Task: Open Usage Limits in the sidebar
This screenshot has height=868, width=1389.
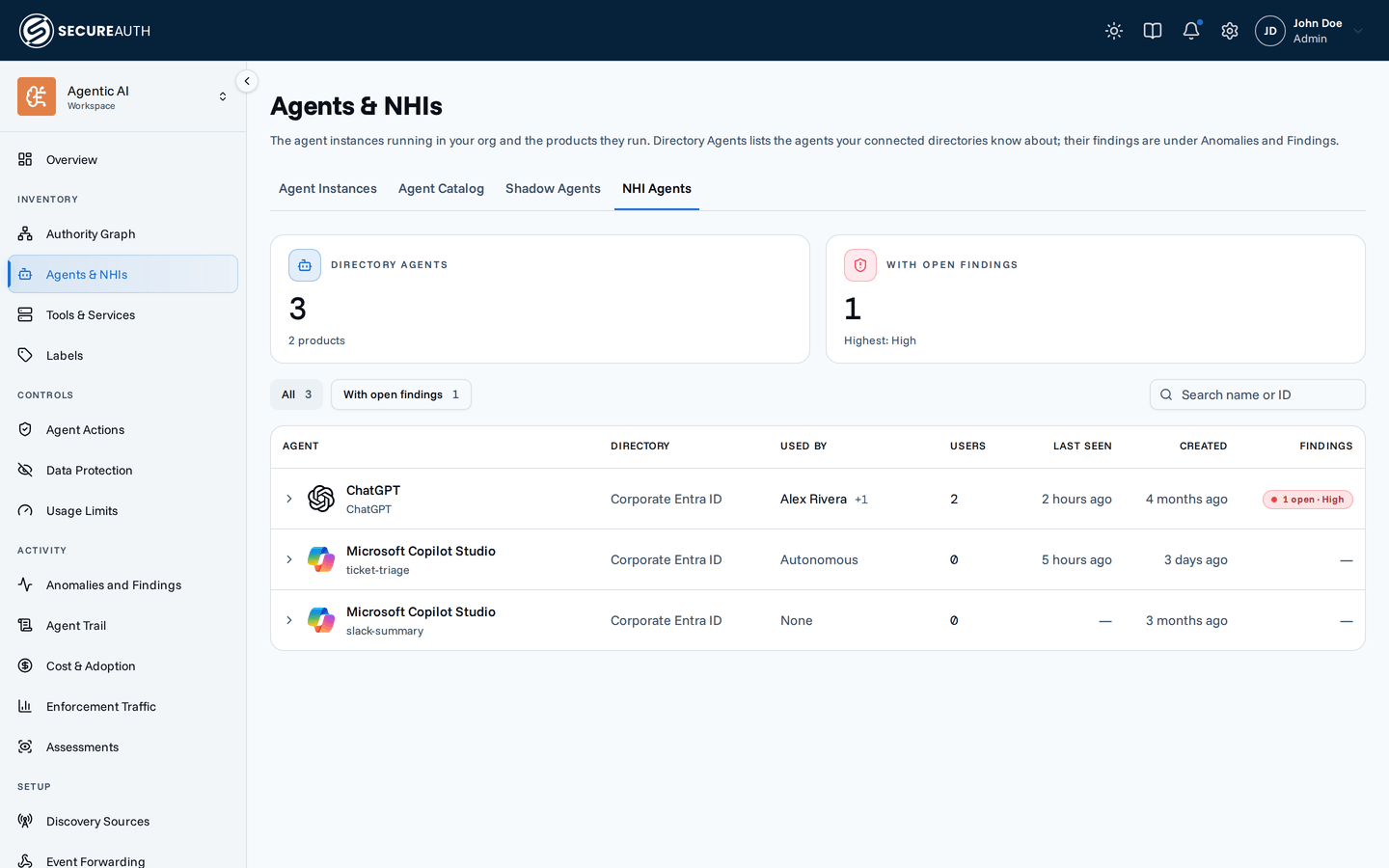Action: coord(123,510)
